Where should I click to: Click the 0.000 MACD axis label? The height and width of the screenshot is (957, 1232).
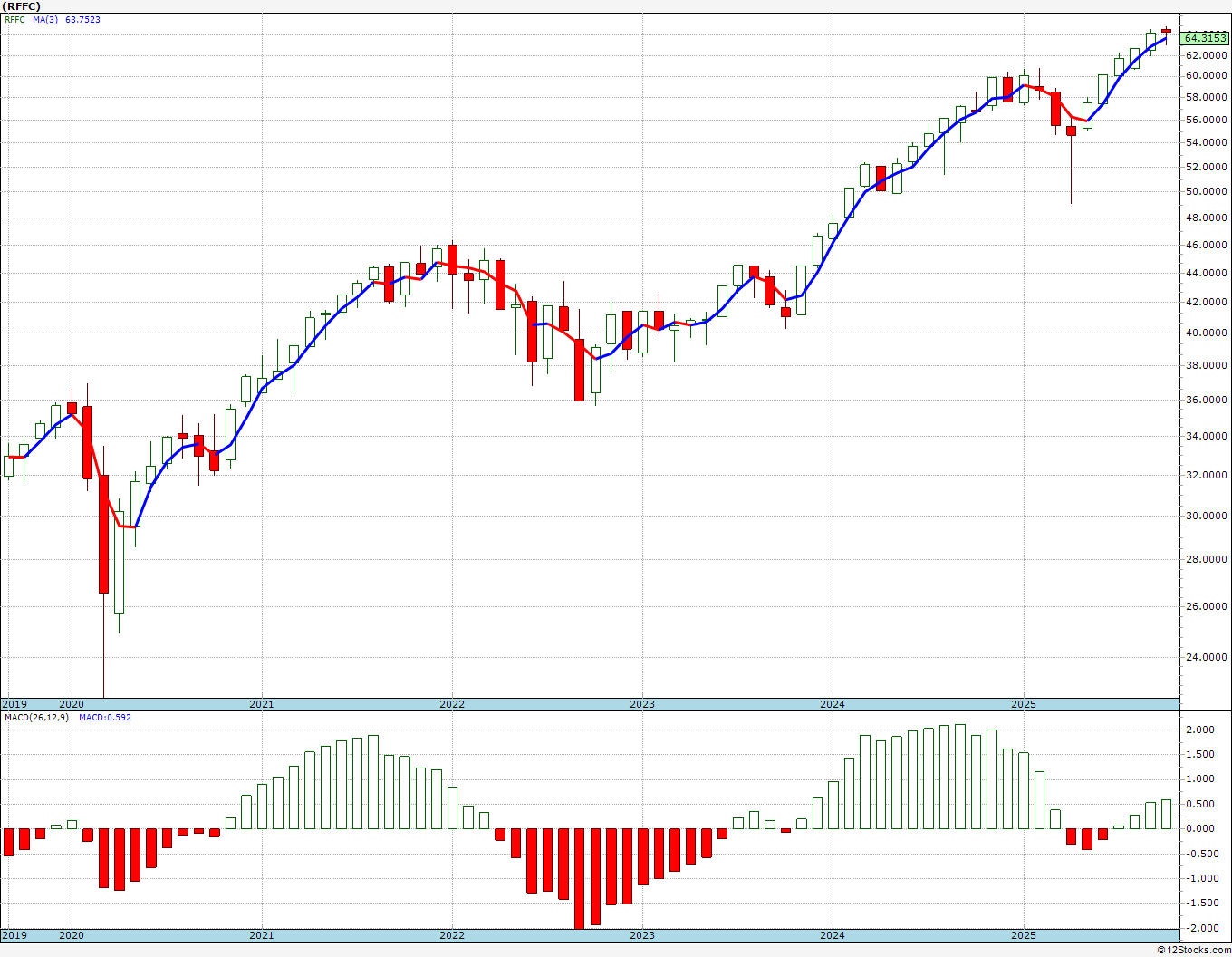point(1200,828)
